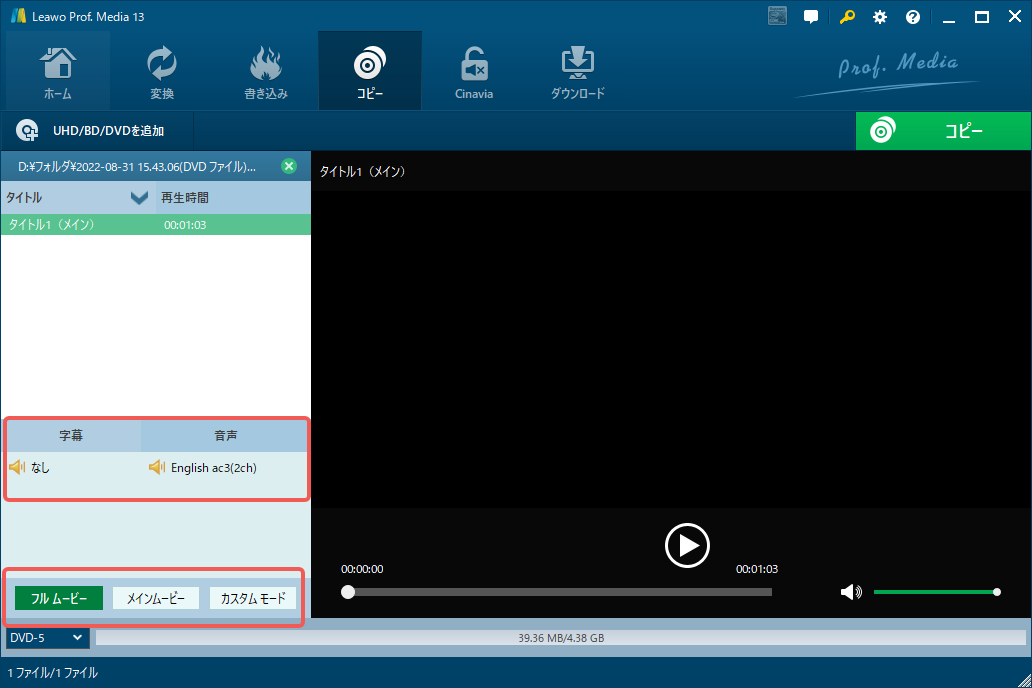1032x688 pixels.
Task: Open the Cinavia removal module
Action: pos(474,72)
